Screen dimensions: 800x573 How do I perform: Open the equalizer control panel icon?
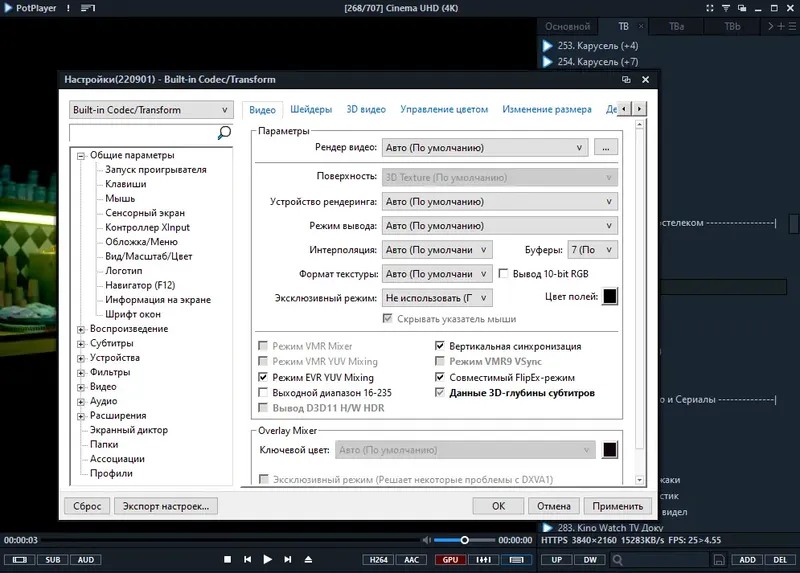pos(485,559)
